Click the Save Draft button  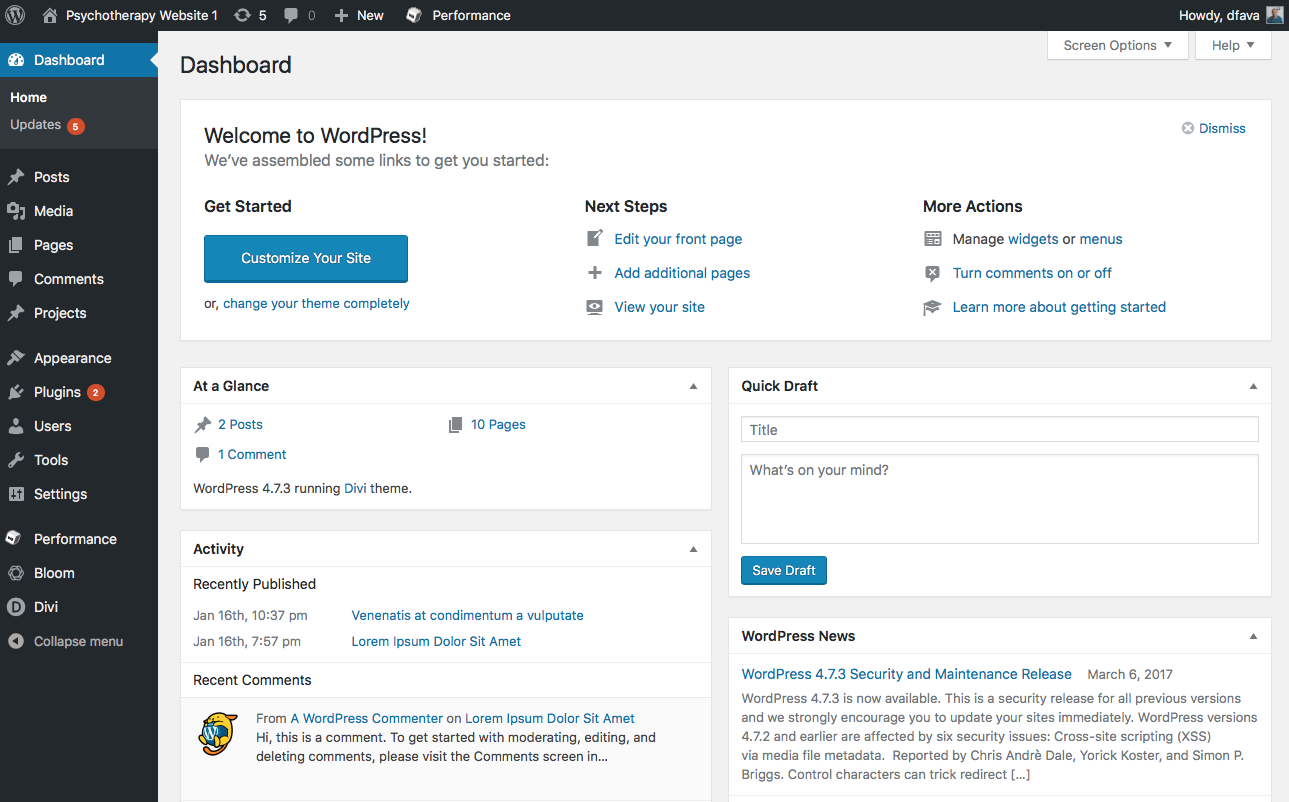coord(784,570)
